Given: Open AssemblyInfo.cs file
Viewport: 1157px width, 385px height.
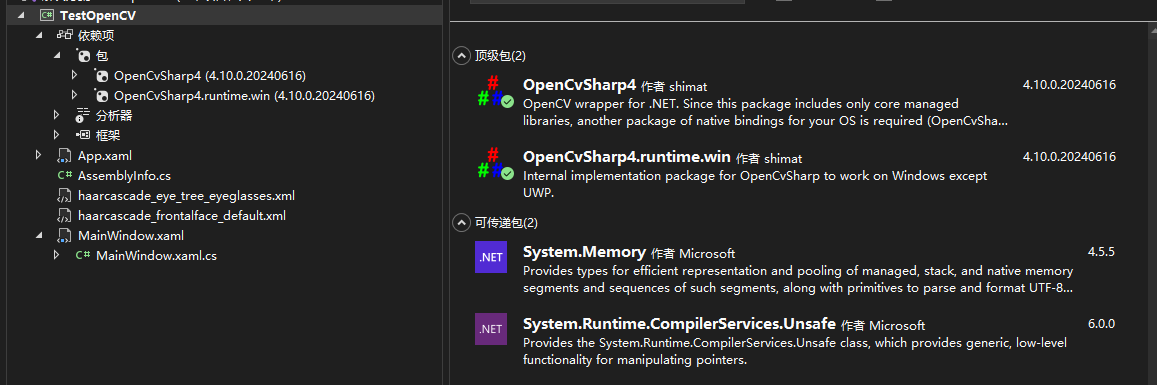Looking at the screenshot, I should 124,176.
